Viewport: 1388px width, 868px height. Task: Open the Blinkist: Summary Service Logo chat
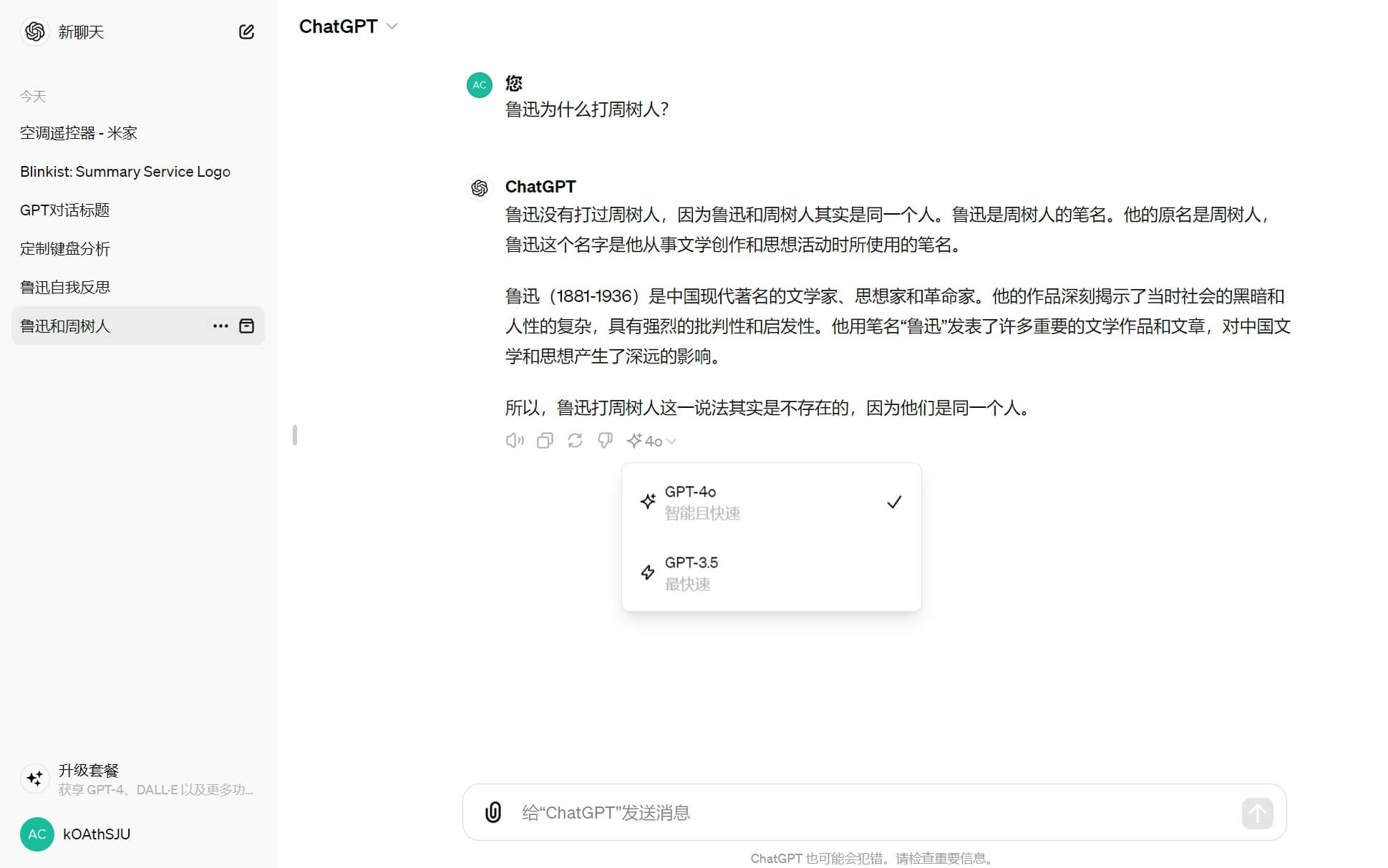pyautogui.click(x=125, y=171)
